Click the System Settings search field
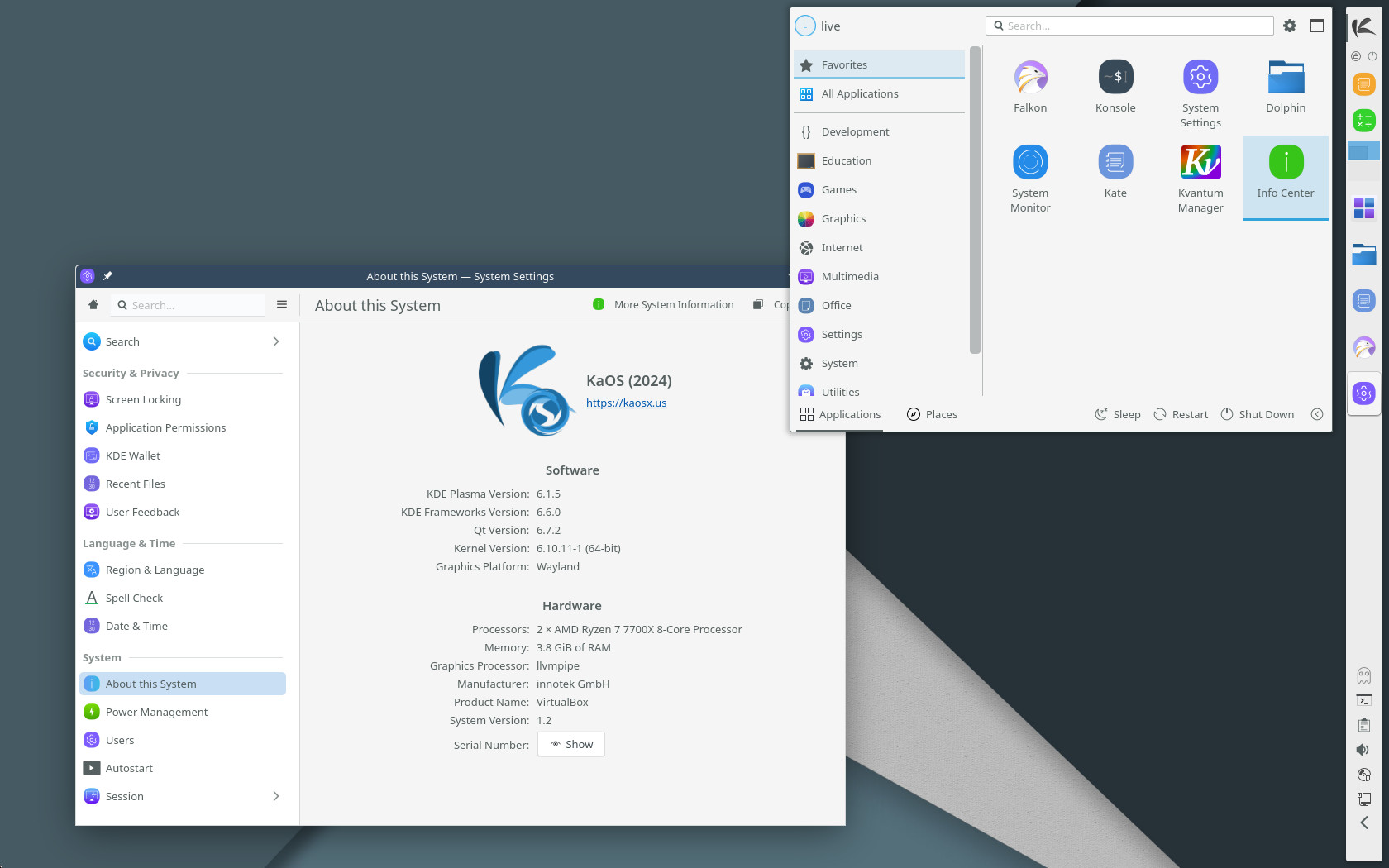The image size is (1389, 868). (x=189, y=305)
